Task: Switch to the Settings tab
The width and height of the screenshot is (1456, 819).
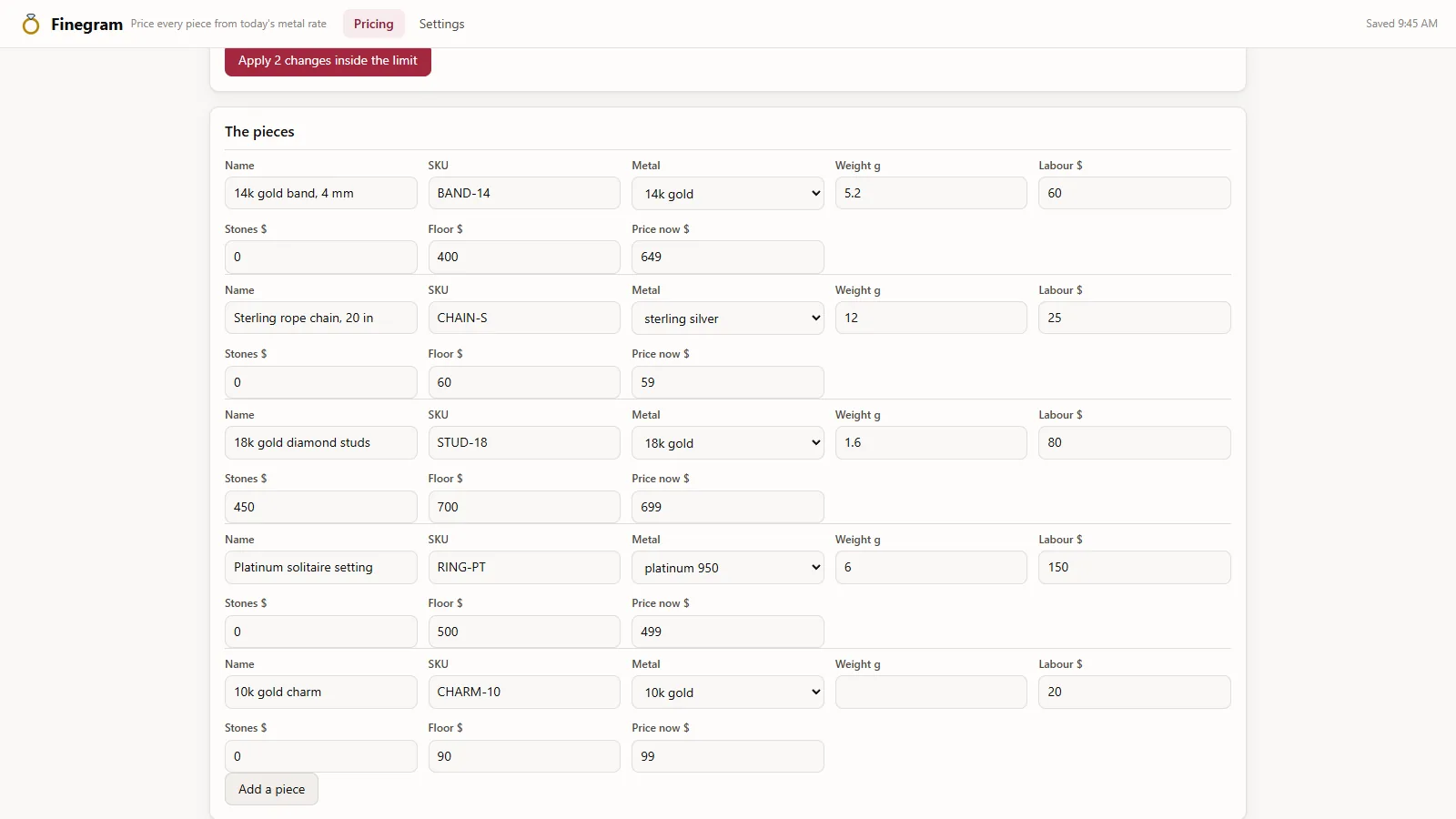Action: [441, 24]
